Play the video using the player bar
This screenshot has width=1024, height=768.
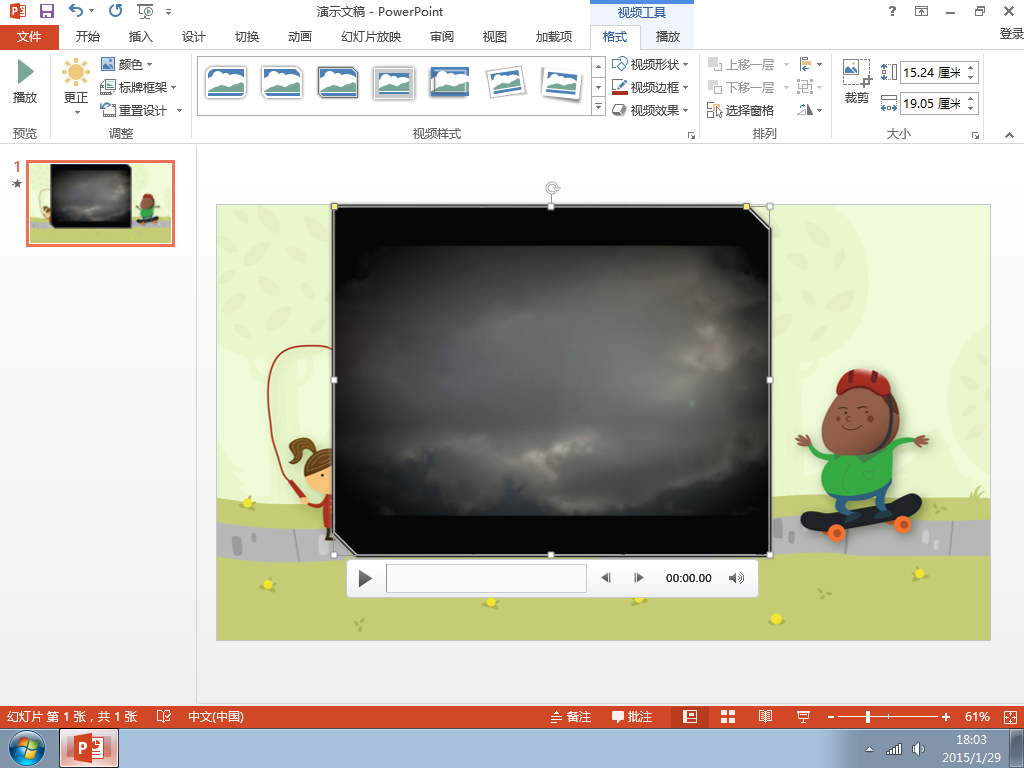click(366, 578)
